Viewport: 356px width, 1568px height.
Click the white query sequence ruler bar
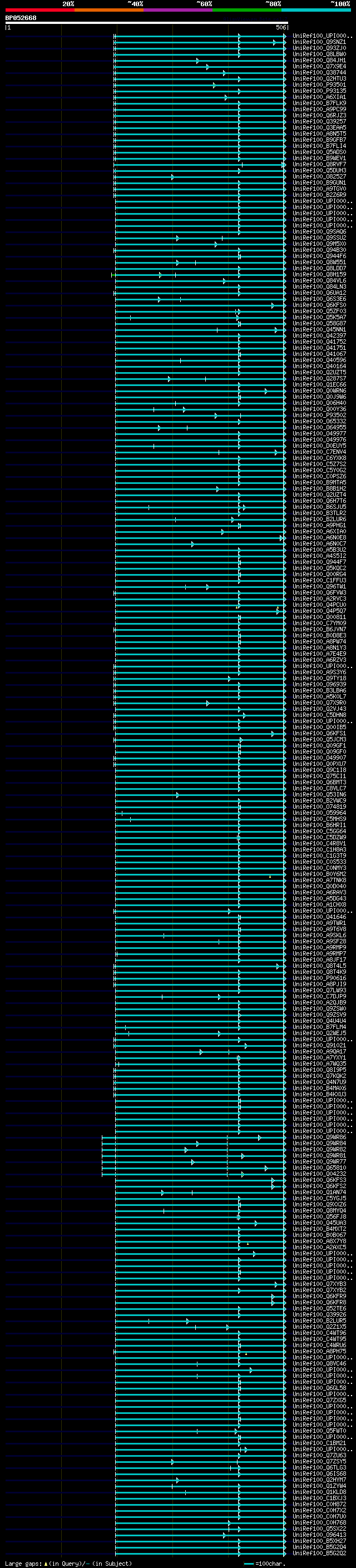pyautogui.click(x=147, y=23)
